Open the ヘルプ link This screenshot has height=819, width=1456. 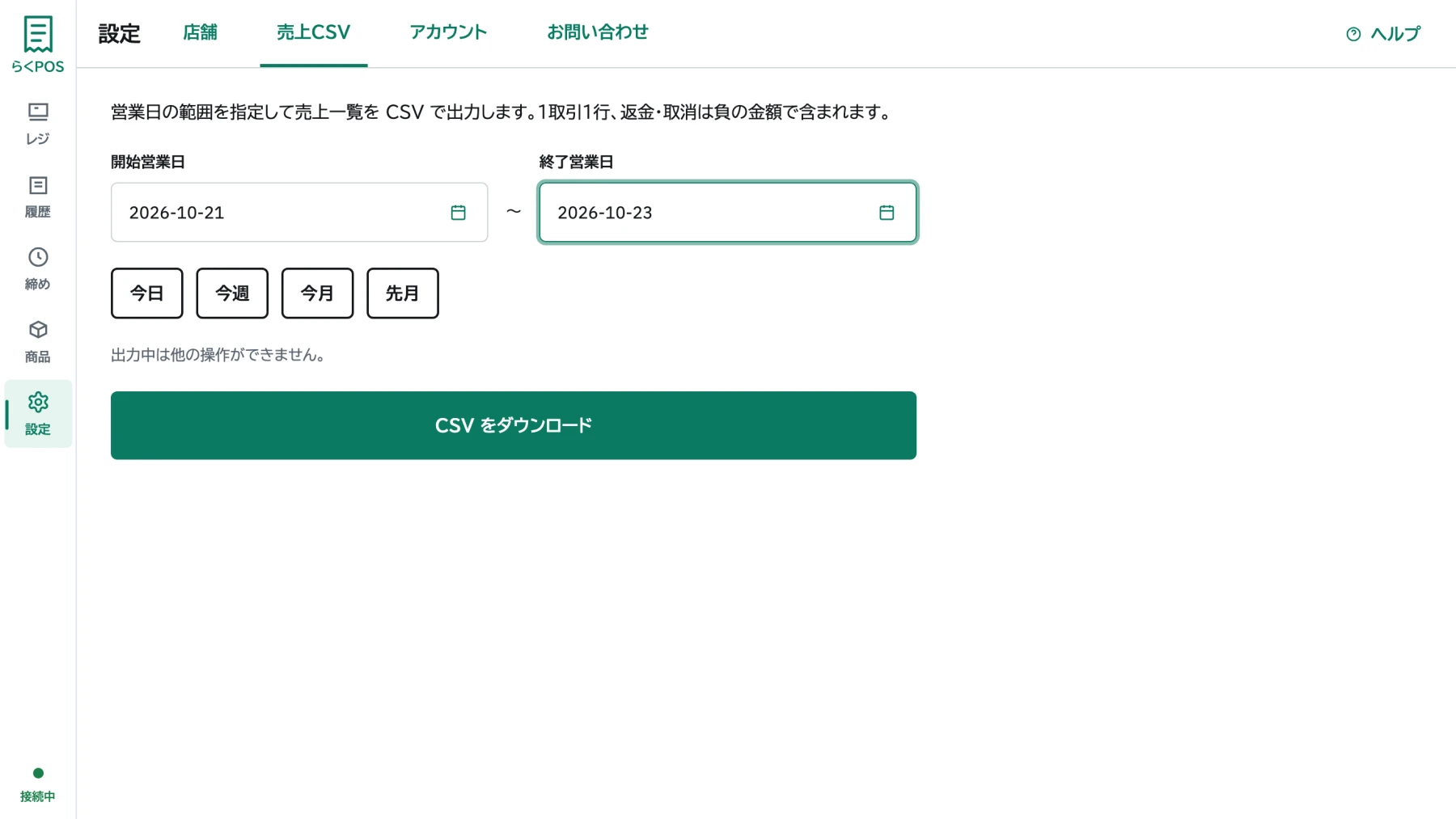(1383, 34)
